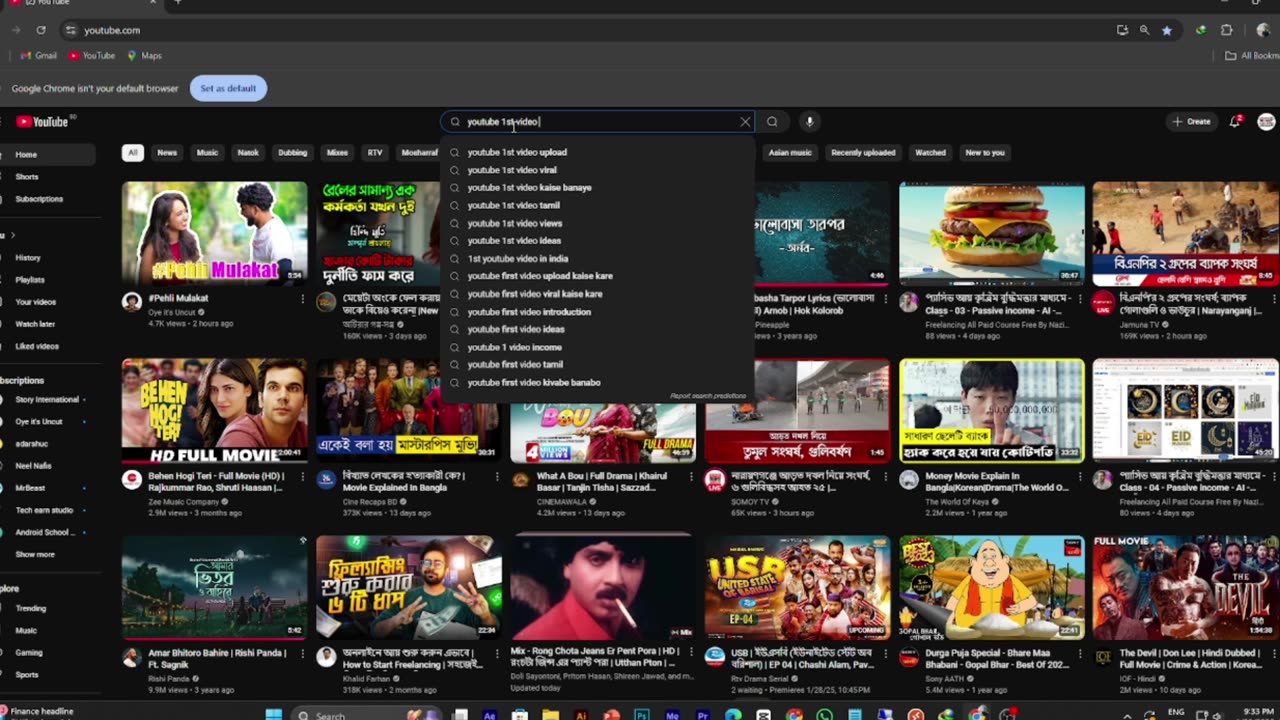Open options menu for Behen Hogi Teri video
The width and height of the screenshot is (1280, 720).
(x=303, y=477)
